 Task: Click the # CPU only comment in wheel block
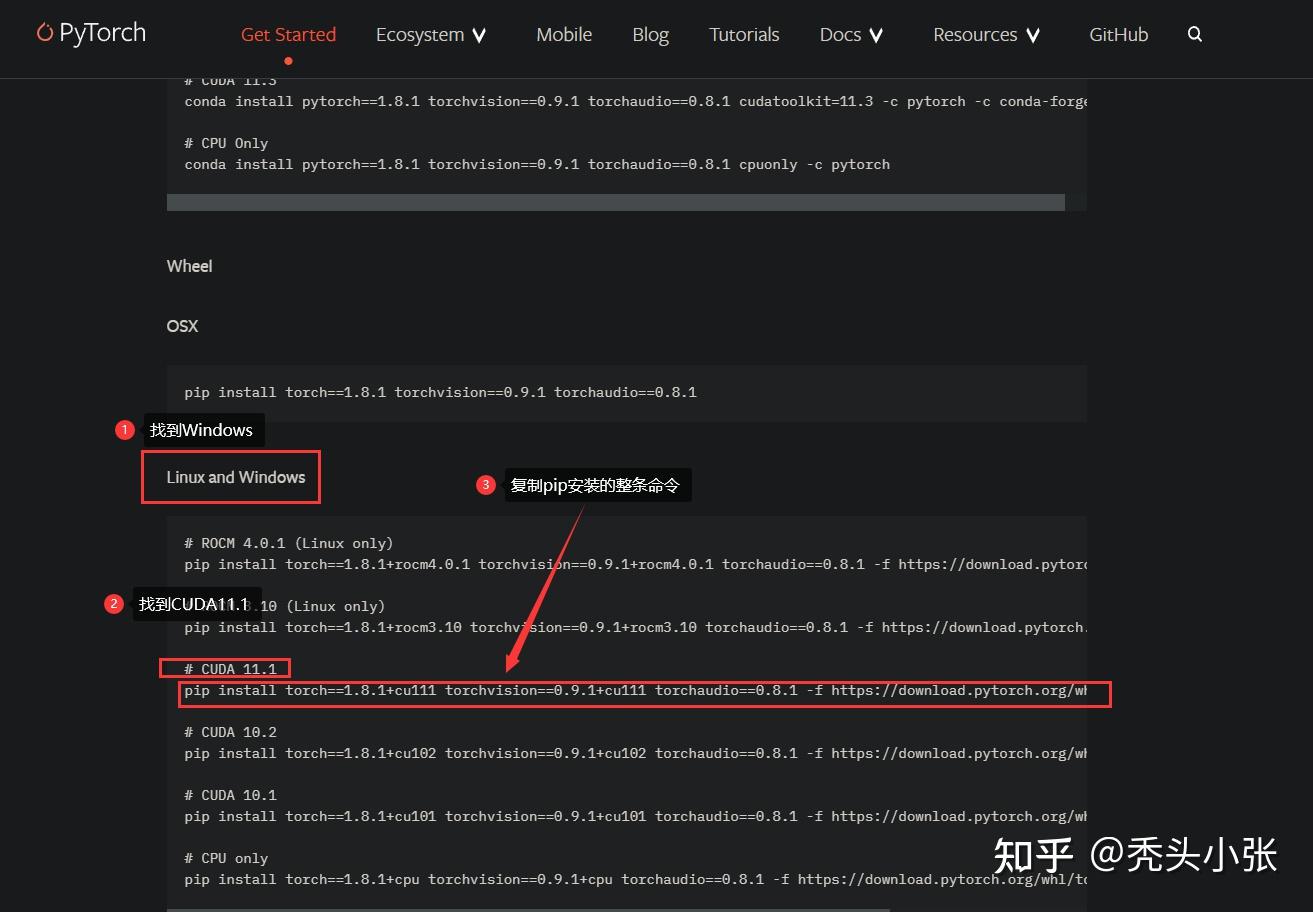point(226,858)
